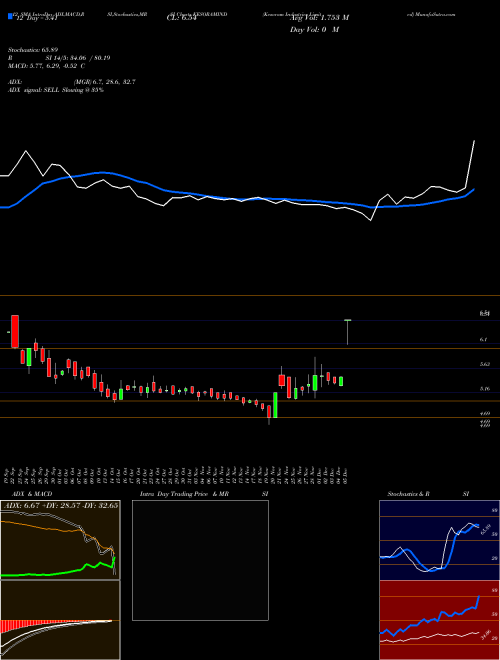Screen dimensions: 500x660
Task: Click the 'ADX signal: SELL' text line
Action: [x=56, y=90]
